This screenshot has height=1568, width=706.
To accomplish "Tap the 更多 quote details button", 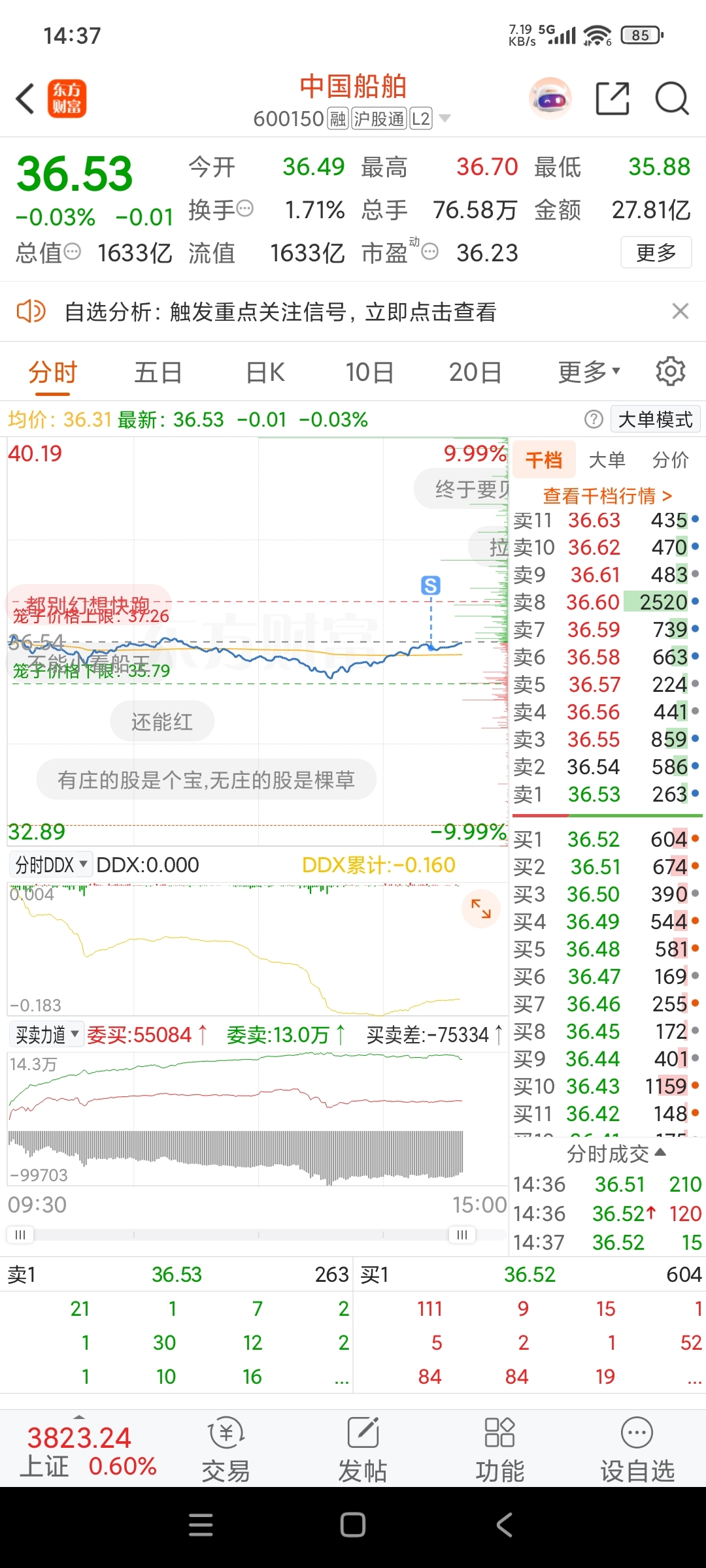I will (656, 252).
